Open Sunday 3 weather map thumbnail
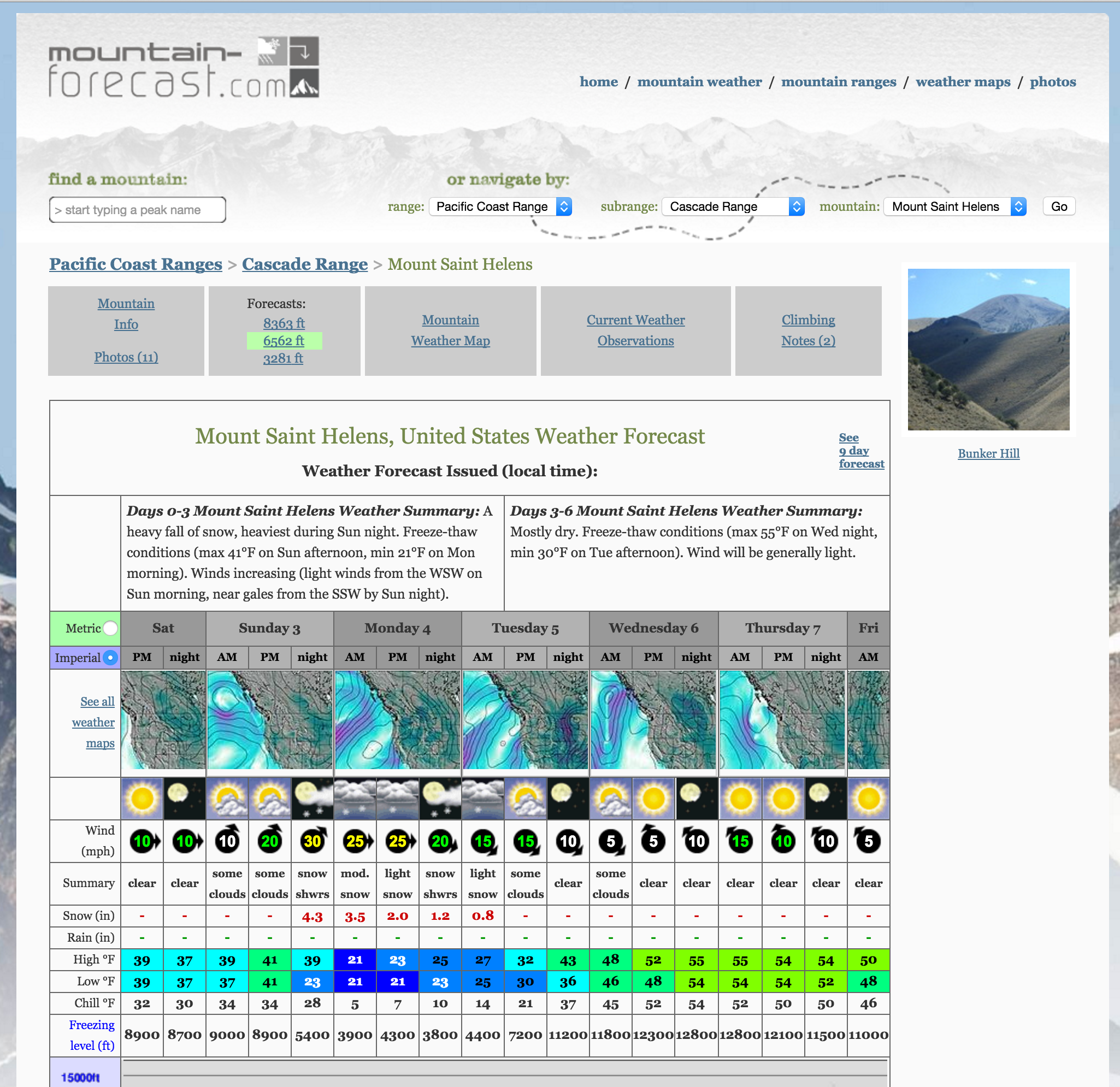Viewport: 1120px width, 1087px height. (x=270, y=720)
